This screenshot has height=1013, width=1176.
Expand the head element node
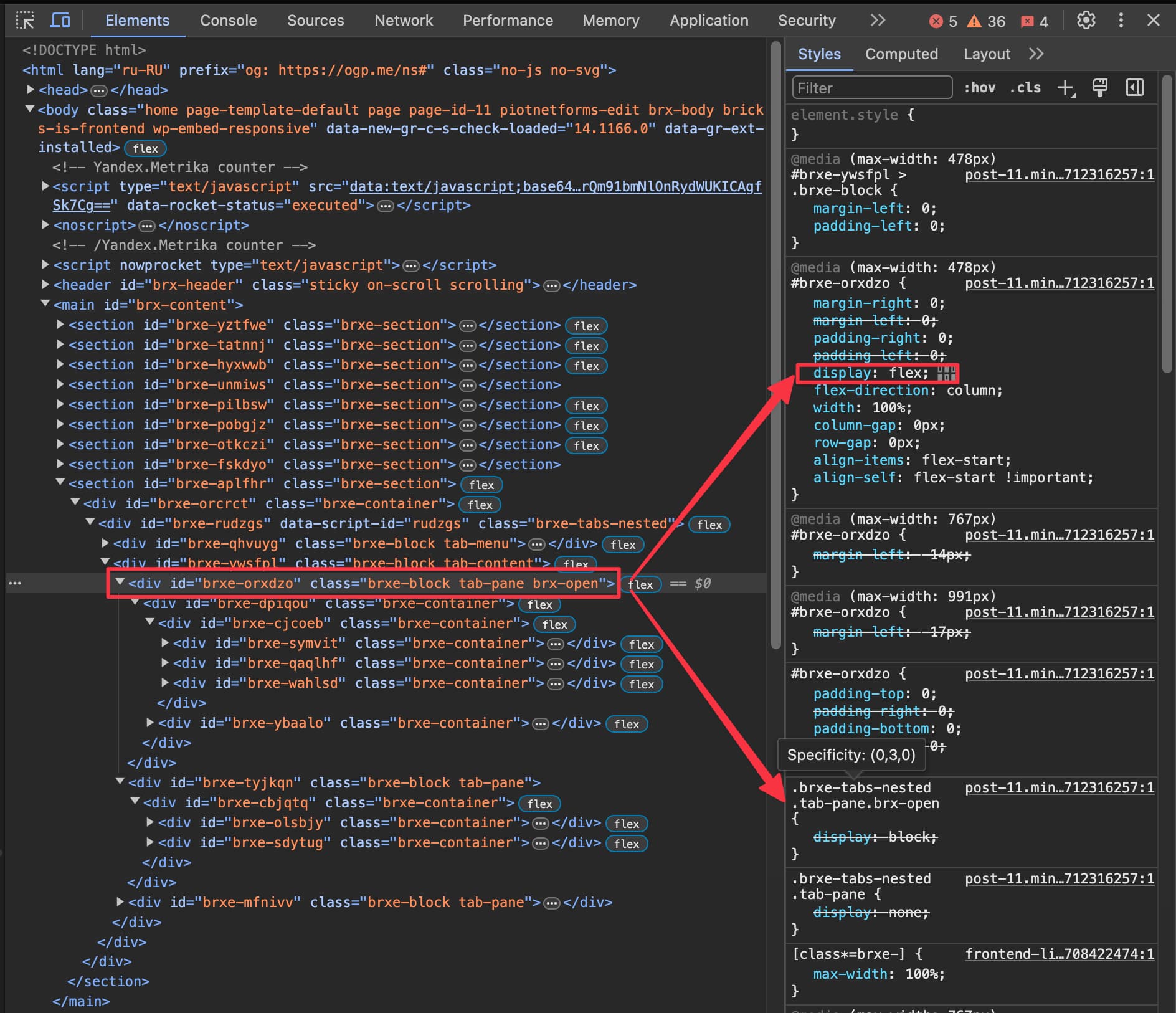click(30, 89)
